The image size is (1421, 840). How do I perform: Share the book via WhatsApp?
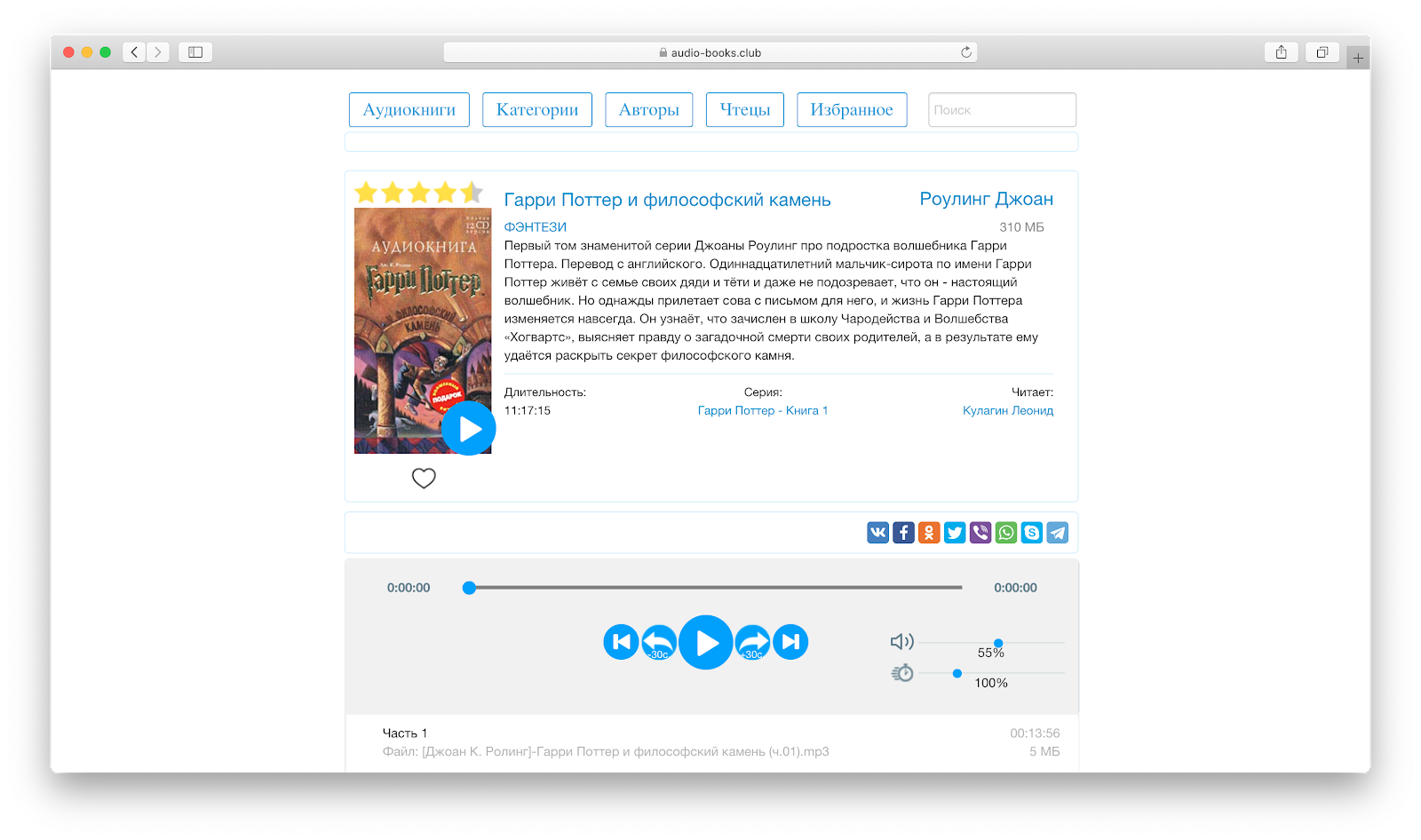pos(1006,533)
